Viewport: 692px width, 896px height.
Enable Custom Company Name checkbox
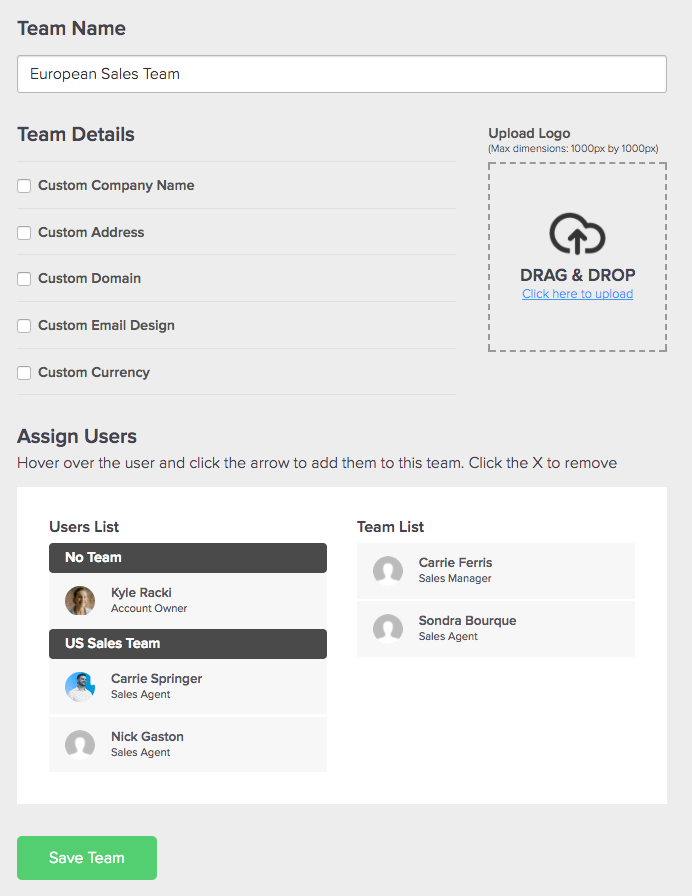click(24, 186)
